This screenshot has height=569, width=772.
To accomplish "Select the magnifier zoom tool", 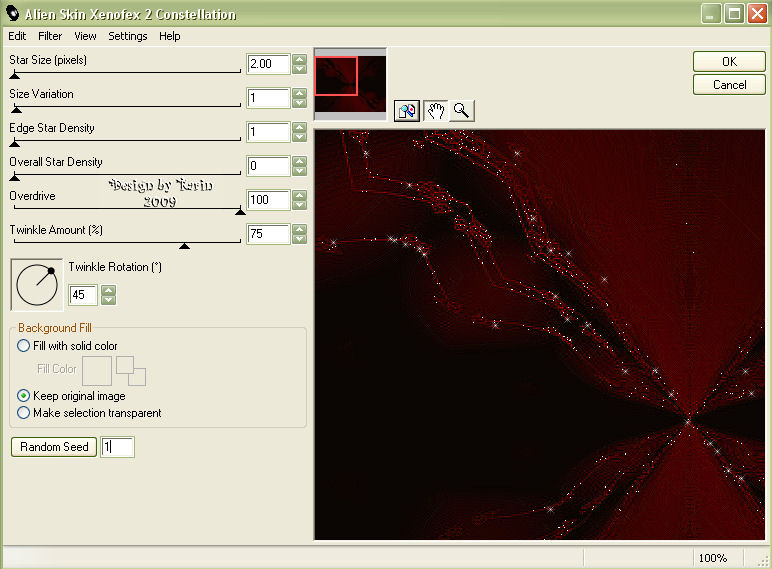I will 461,111.
